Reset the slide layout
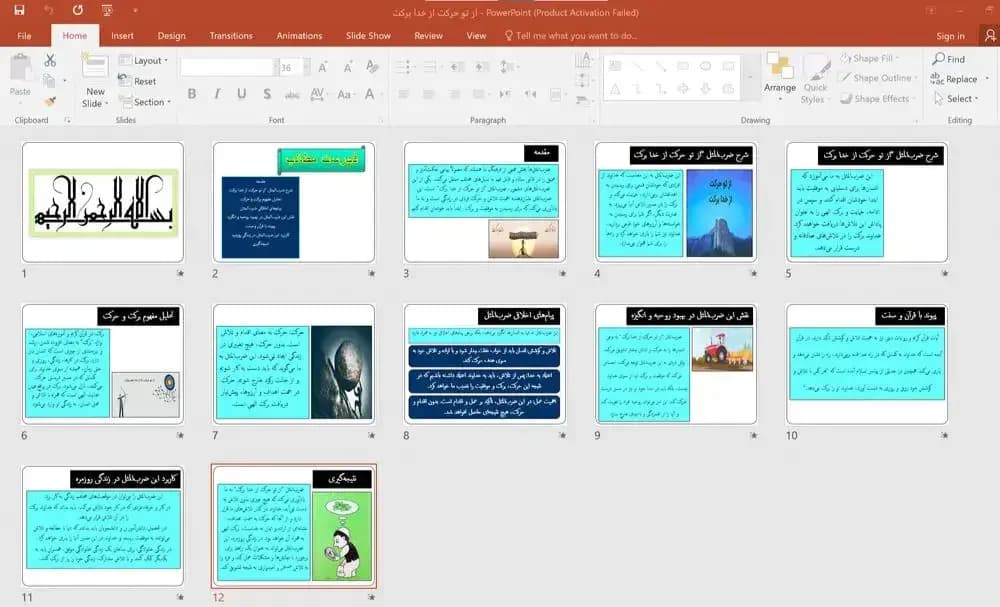This screenshot has width=1000, height=607. 137,81
